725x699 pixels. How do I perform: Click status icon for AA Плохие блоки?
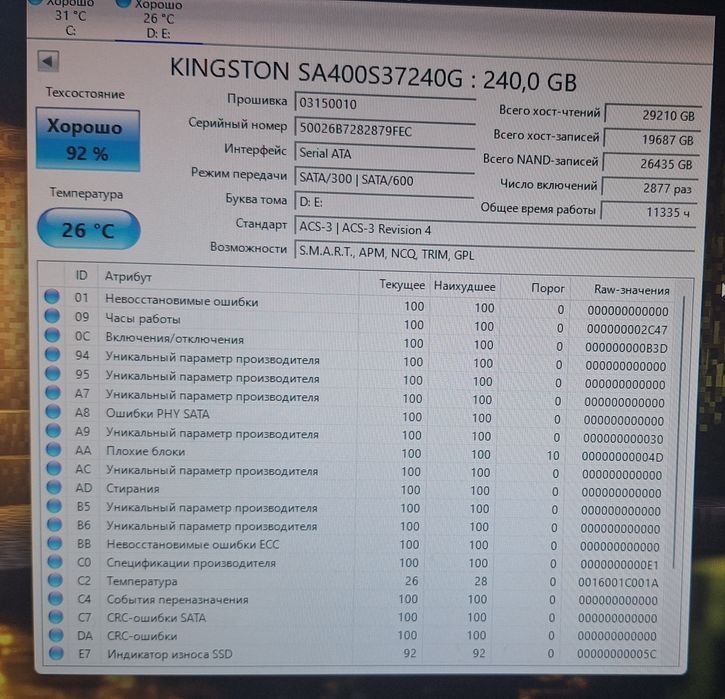point(54,449)
